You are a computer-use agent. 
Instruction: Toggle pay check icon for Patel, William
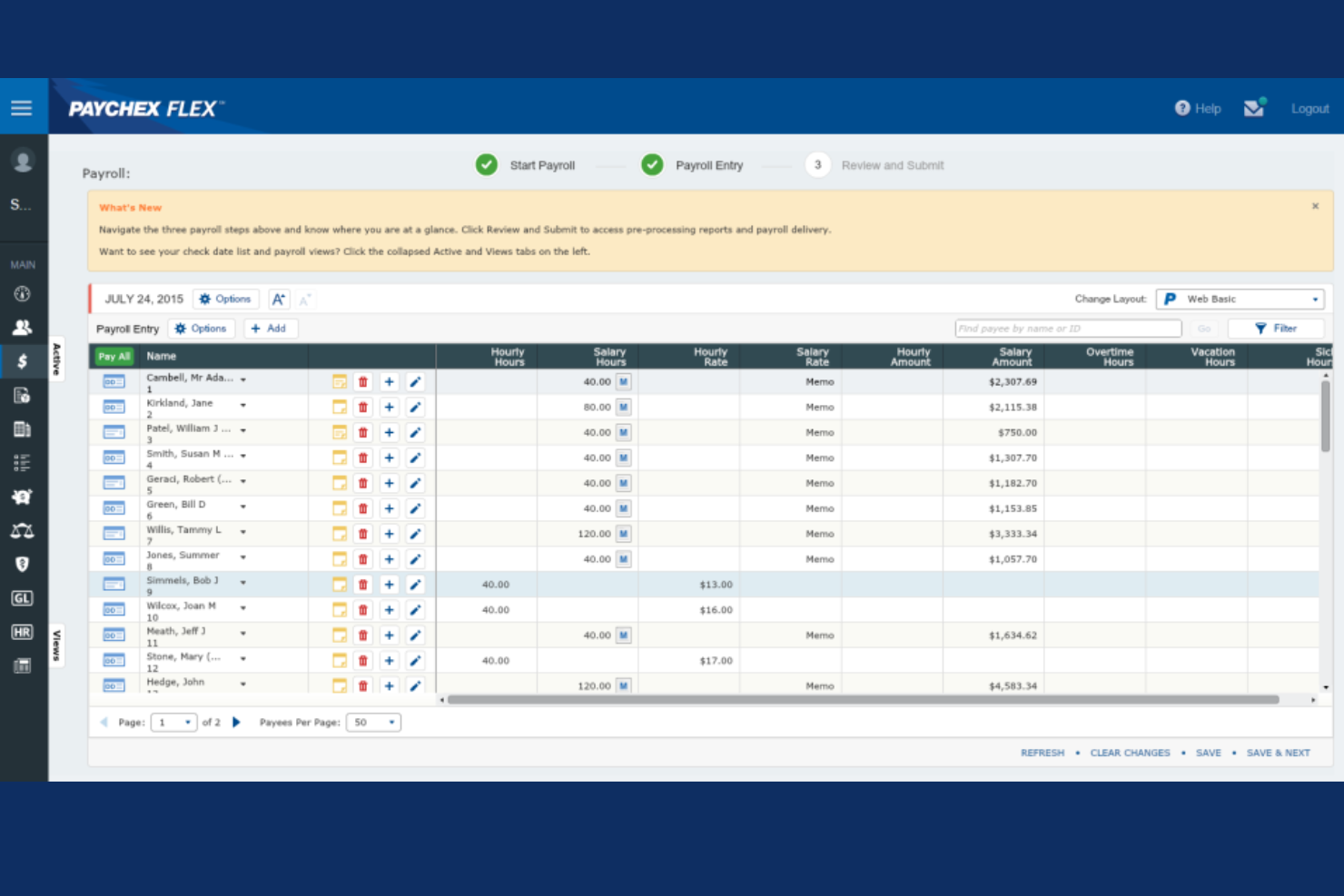coord(114,433)
